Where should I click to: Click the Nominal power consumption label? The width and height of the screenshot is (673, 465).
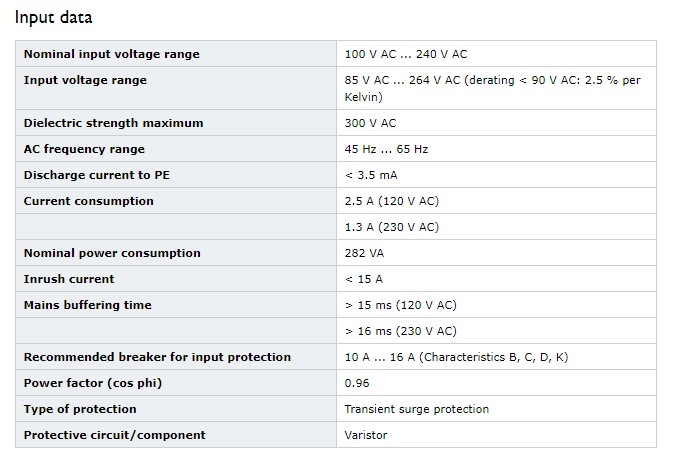(x=112, y=253)
